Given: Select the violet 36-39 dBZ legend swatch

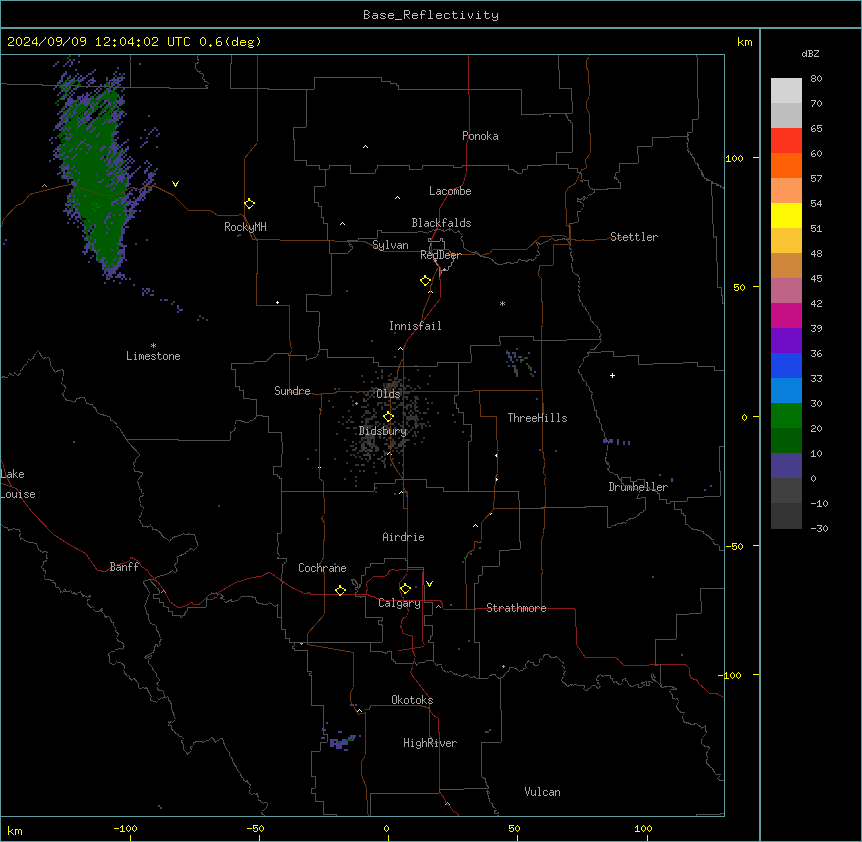Looking at the screenshot, I should [x=786, y=341].
